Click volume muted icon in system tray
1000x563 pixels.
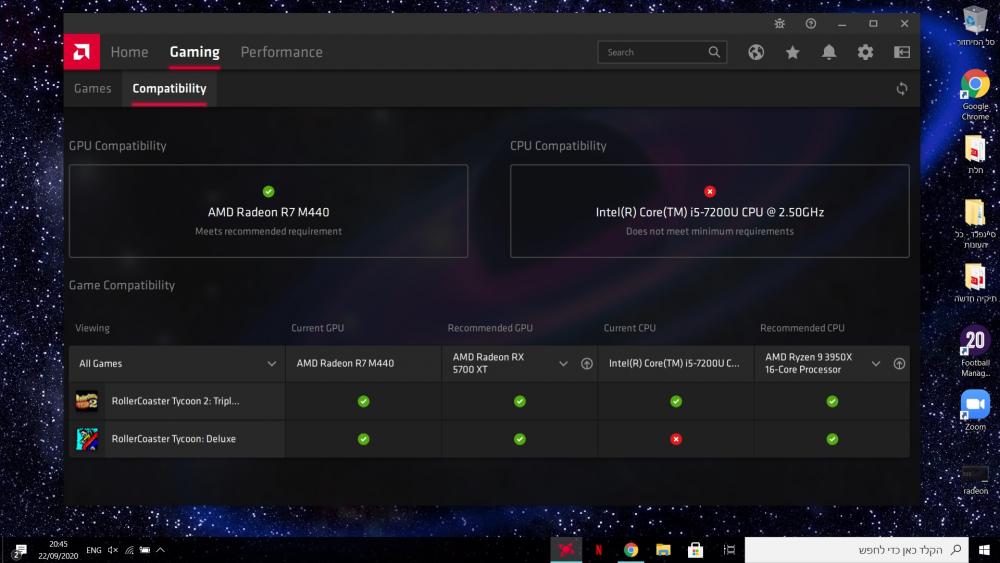[112, 550]
